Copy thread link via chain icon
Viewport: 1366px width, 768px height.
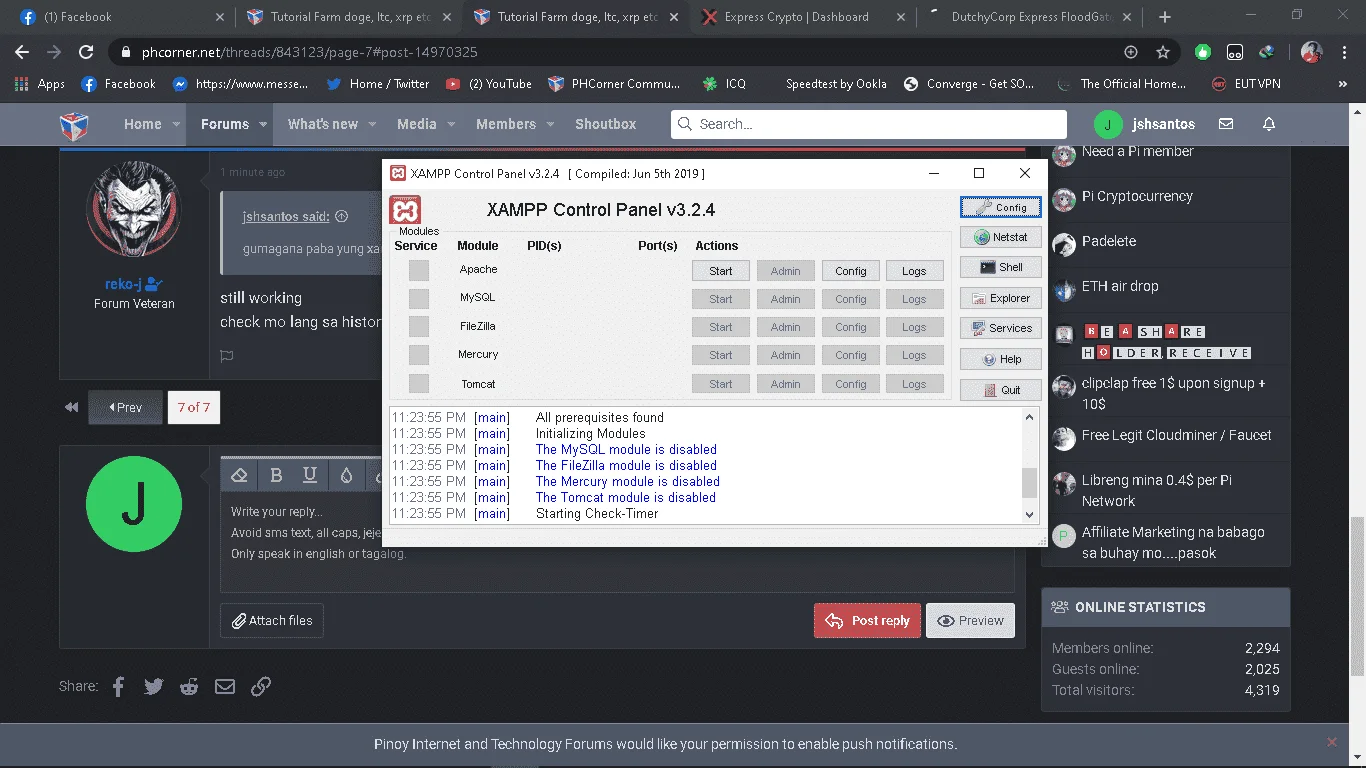[x=261, y=686]
